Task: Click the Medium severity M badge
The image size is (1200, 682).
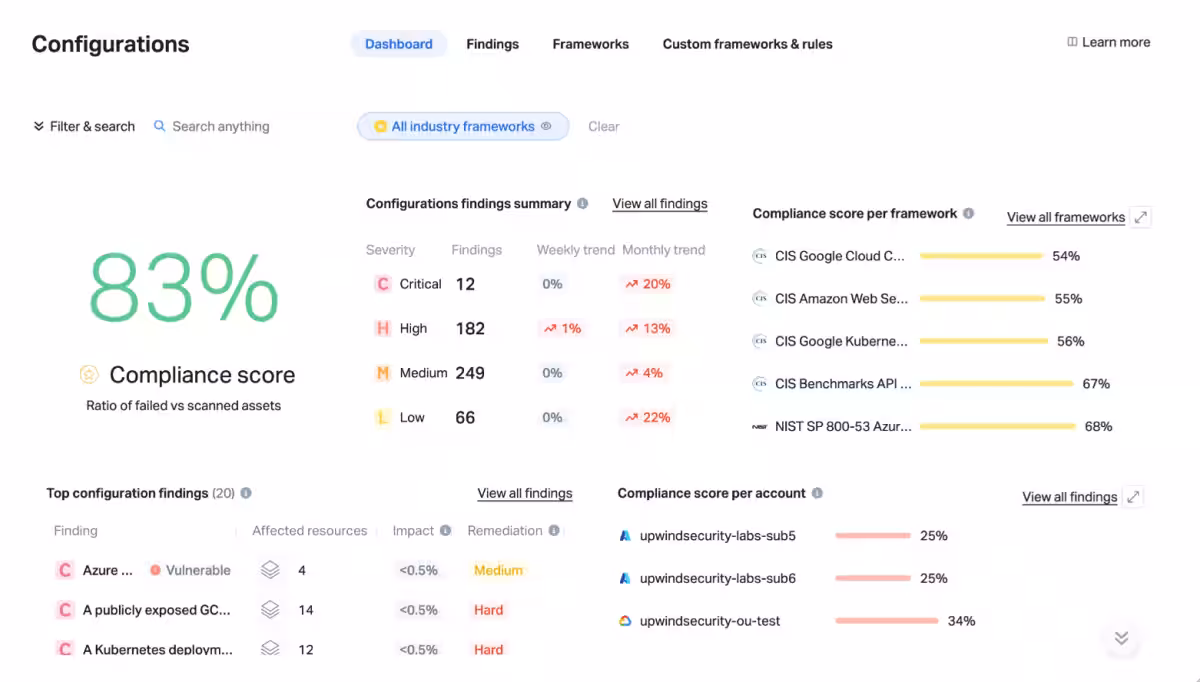Action: (382, 373)
